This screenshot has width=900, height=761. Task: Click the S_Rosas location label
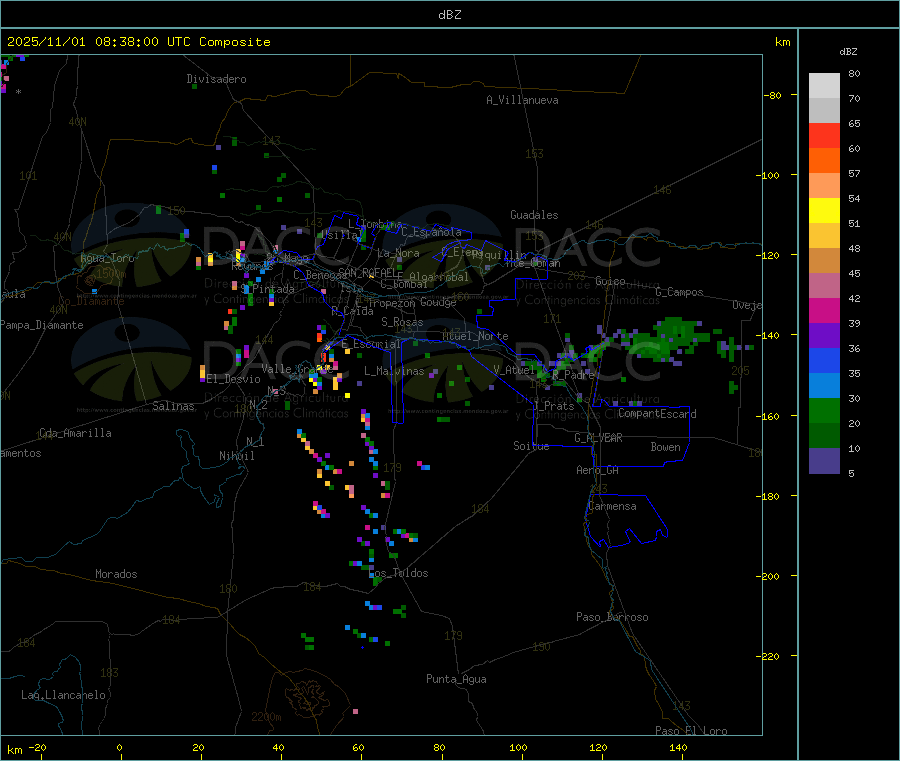click(x=402, y=322)
